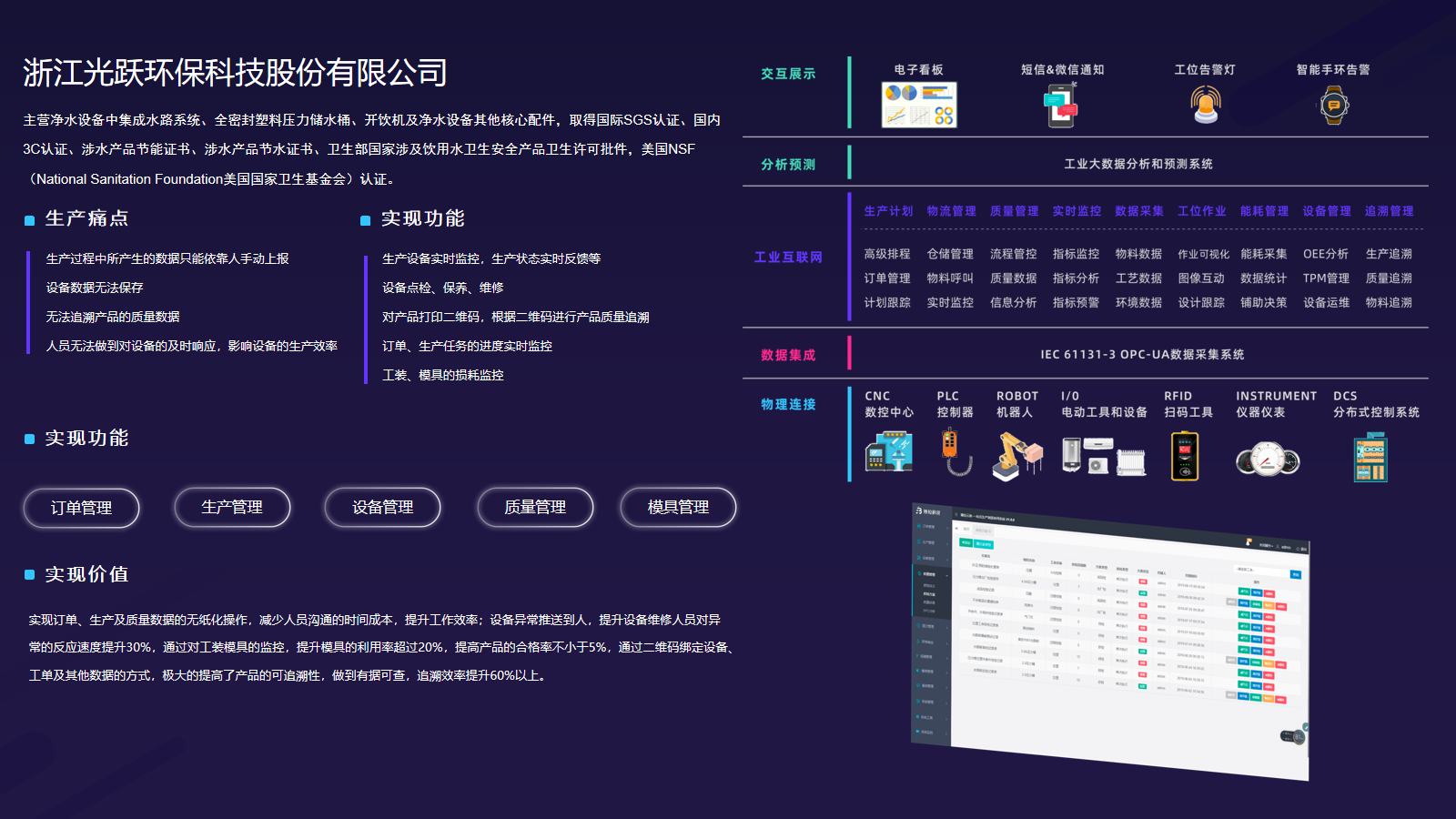Screen dimensions: 1456x819
Task: Click the ROBOT 机器人 arm icon
Action: click(x=1016, y=454)
